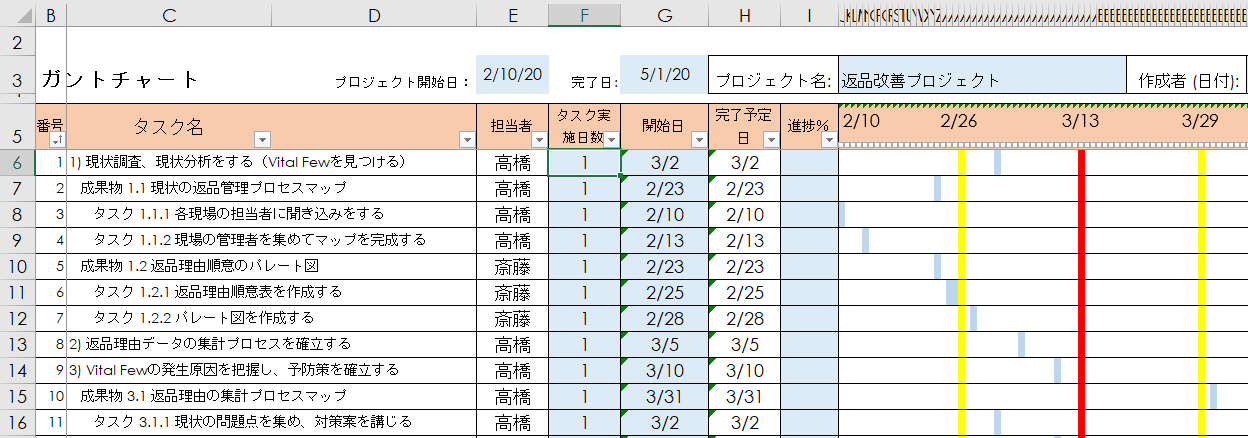Open the タスク実施日数 filter dropdown
This screenshot has width=1248, height=438.
(611, 140)
